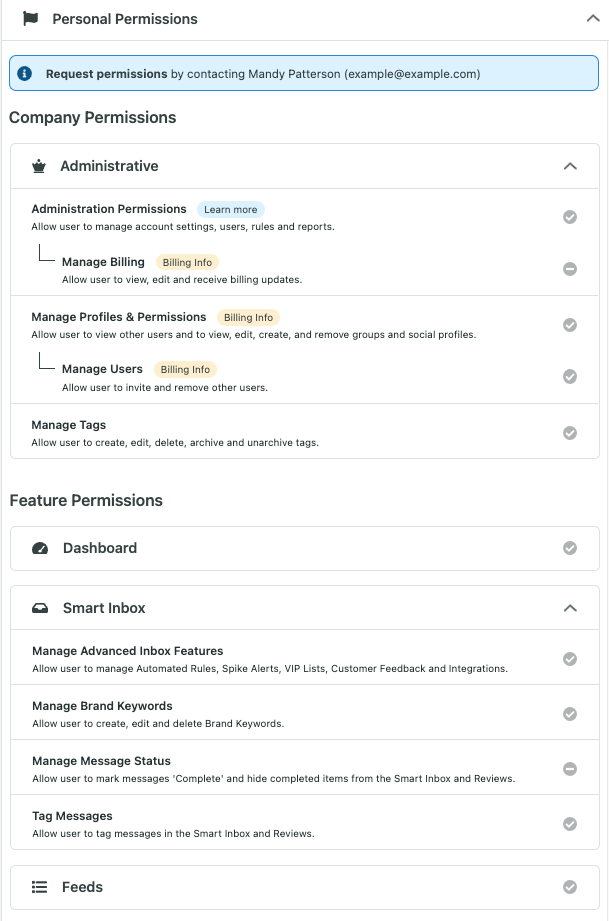The width and height of the screenshot is (609, 921).
Task: Toggle the Tag Messages checkmark
Action: (570, 824)
